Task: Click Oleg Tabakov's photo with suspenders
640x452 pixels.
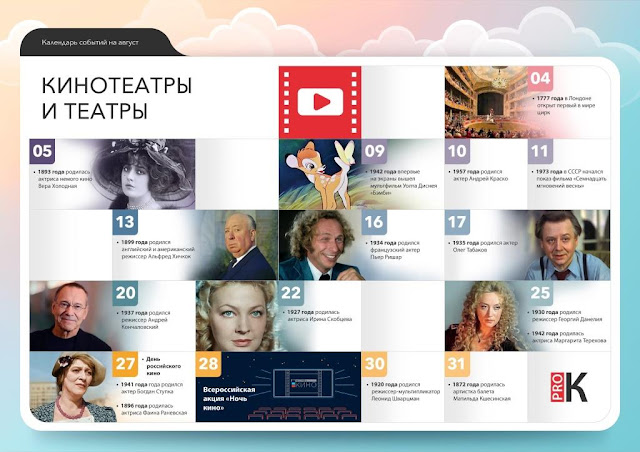Action: point(569,245)
